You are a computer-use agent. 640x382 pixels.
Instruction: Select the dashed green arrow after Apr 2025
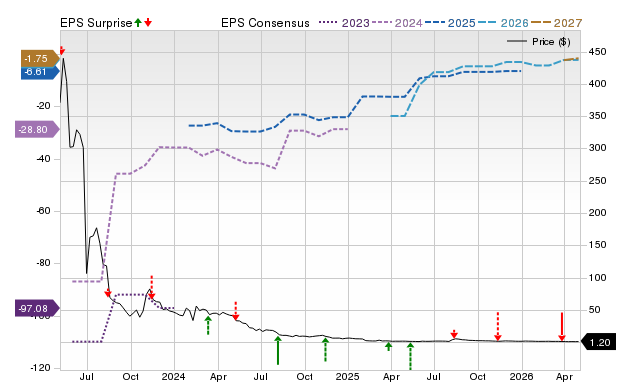pyautogui.click(x=410, y=356)
